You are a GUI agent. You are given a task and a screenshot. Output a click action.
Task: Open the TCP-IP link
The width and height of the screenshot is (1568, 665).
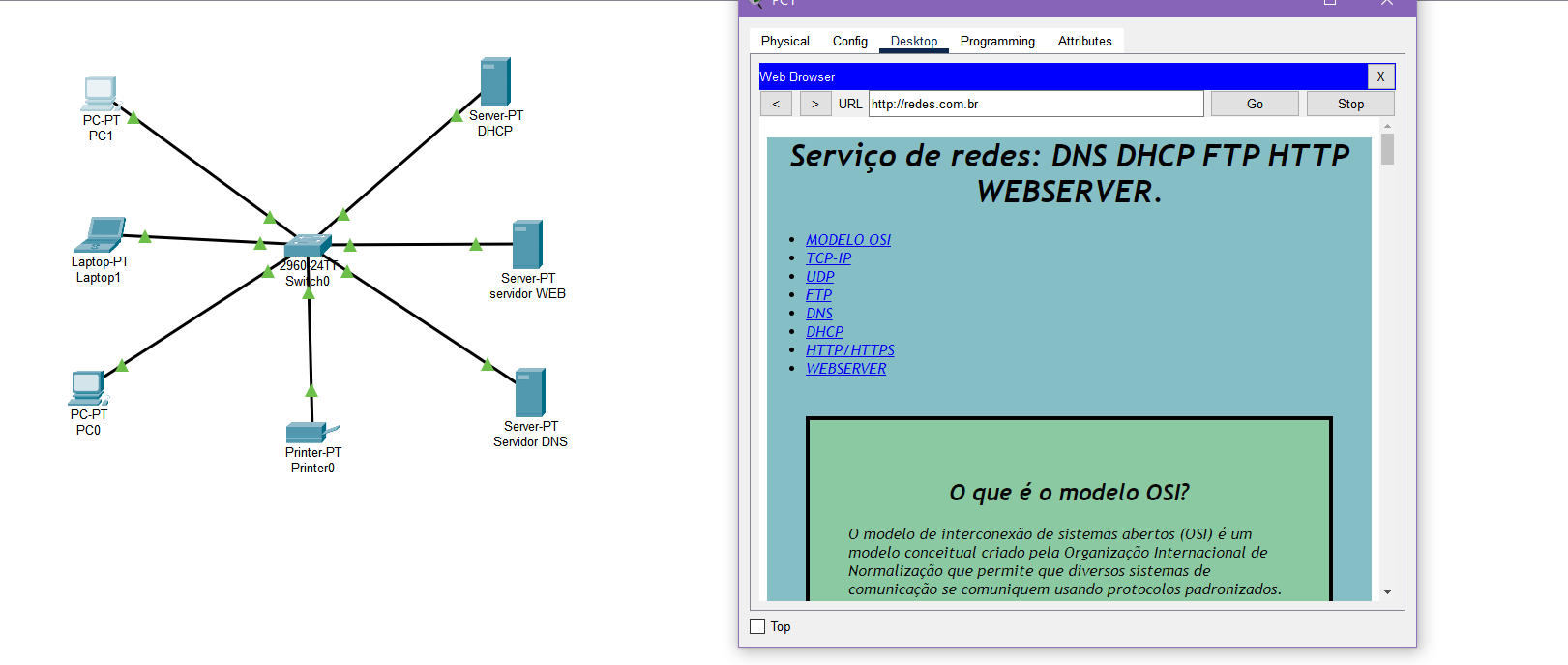click(x=829, y=258)
